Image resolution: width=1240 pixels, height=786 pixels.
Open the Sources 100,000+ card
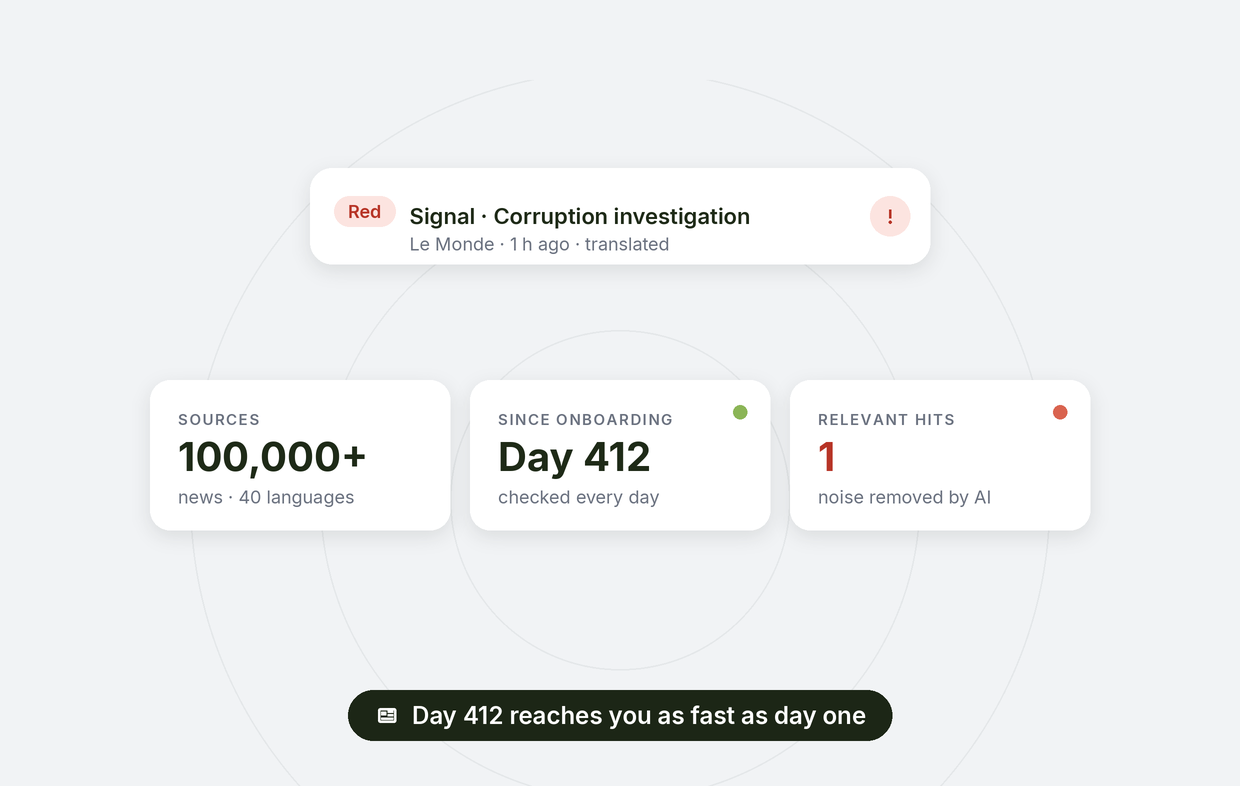300,455
